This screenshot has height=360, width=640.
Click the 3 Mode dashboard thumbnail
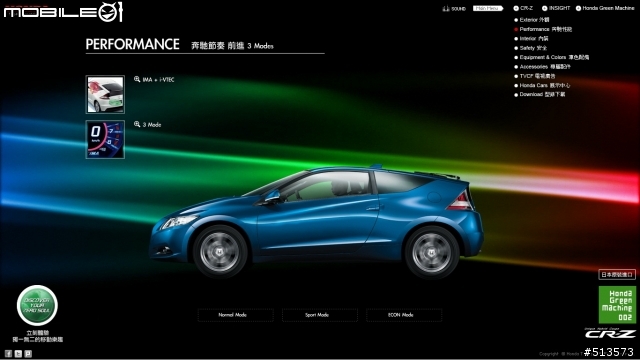tap(105, 139)
